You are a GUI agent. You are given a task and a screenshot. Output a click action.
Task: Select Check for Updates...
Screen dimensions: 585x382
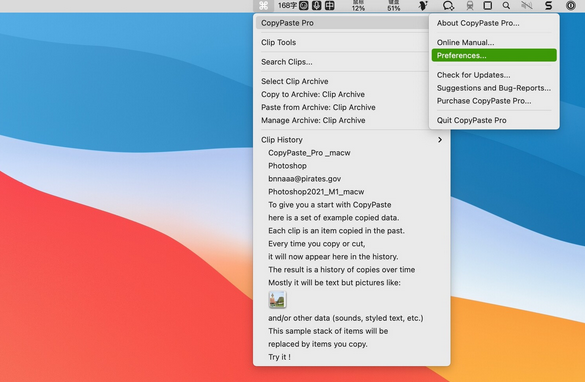pyautogui.click(x=494, y=75)
